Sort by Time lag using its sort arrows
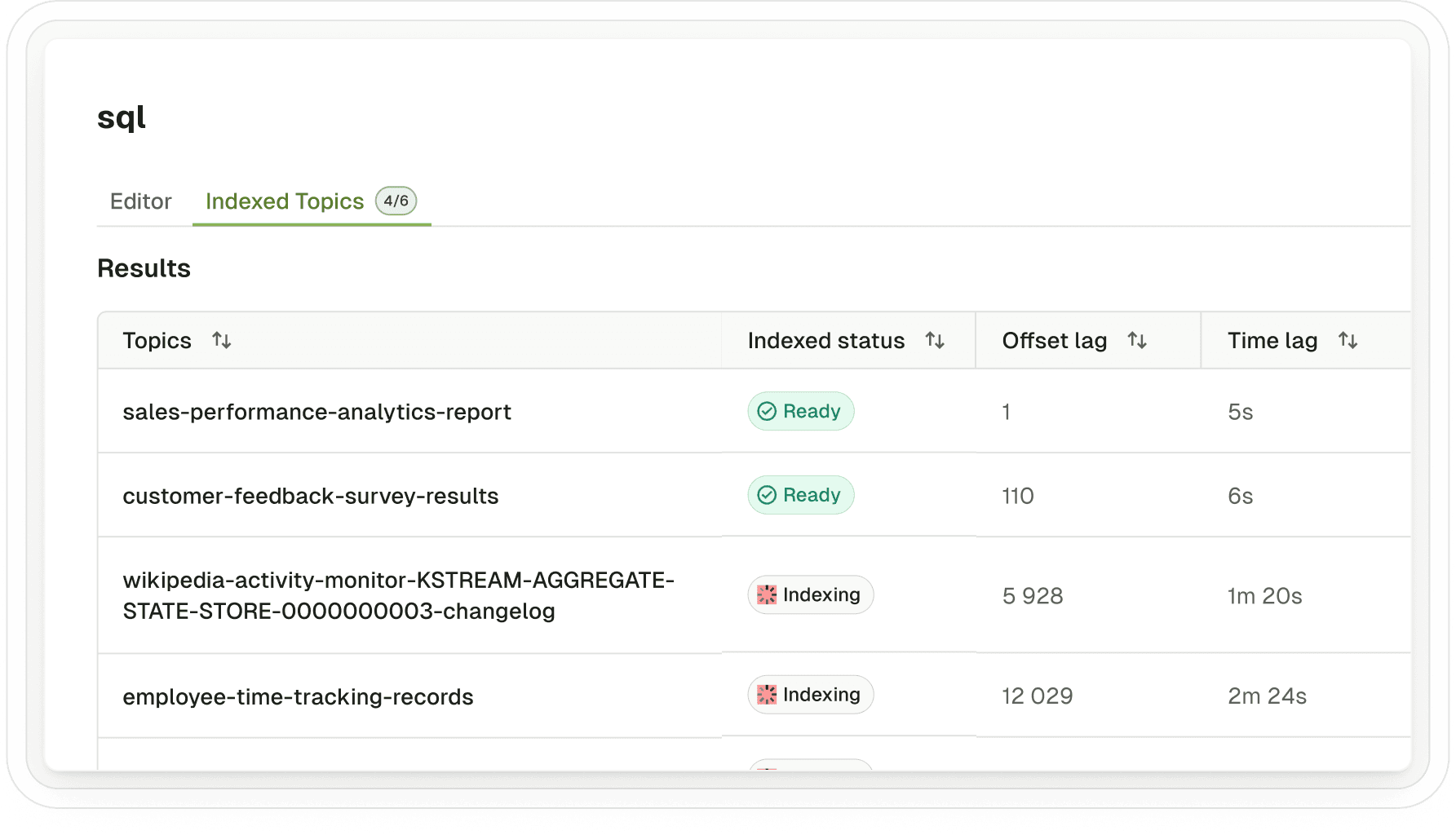Image resolution: width=1456 pixels, height=835 pixels. click(x=1348, y=340)
